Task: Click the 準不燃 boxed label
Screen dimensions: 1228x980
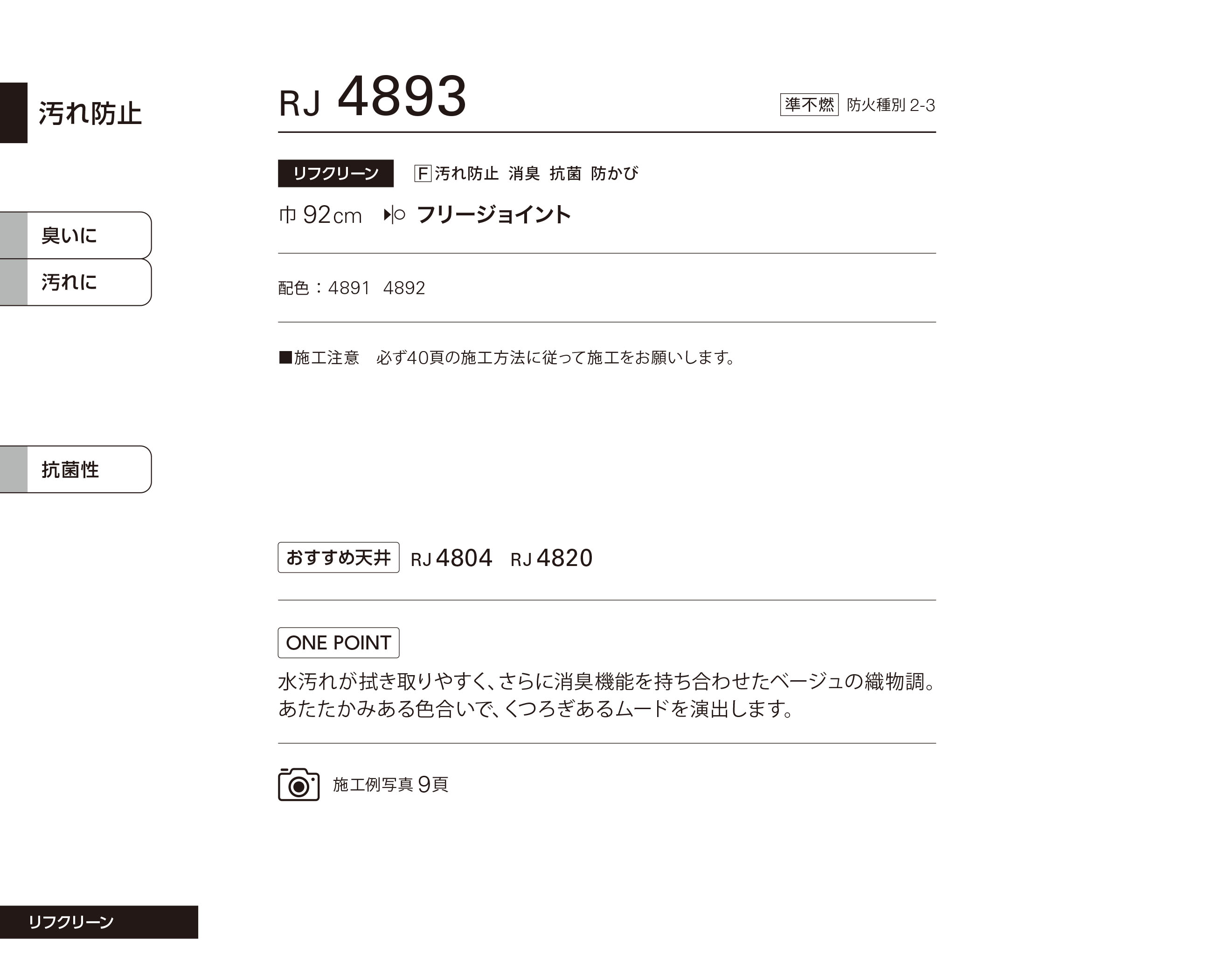Action: (x=809, y=105)
